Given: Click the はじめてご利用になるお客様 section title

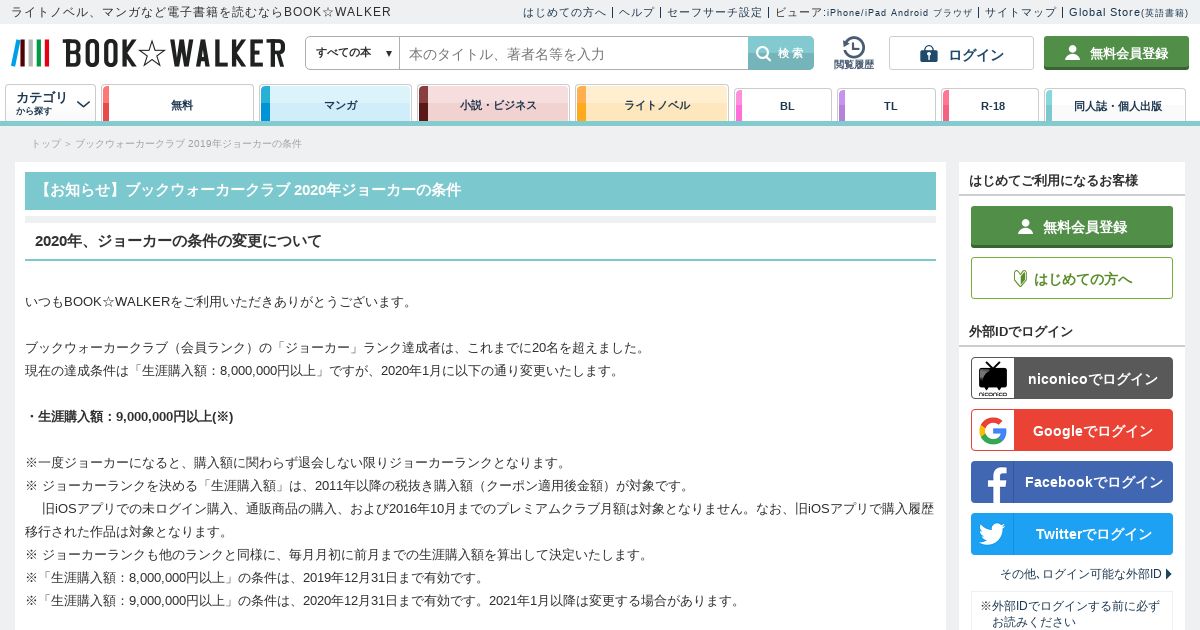Looking at the screenshot, I should click(x=1053, y=180).
